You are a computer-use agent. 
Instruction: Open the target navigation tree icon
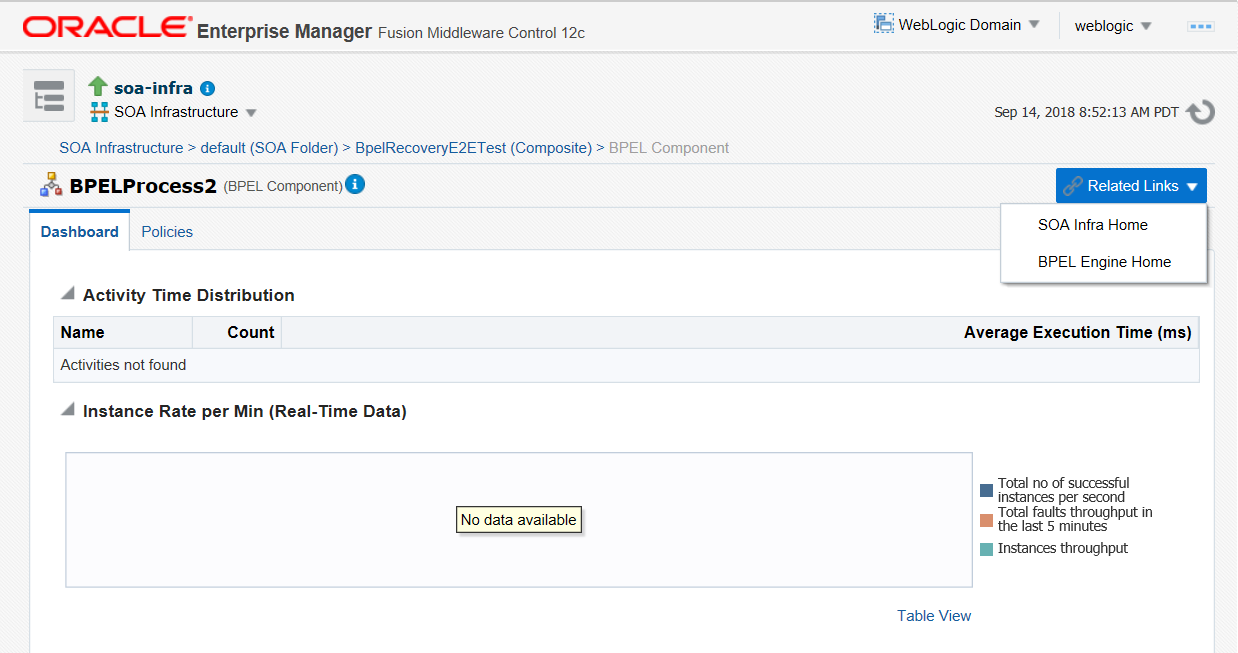(x=49, y=95)
